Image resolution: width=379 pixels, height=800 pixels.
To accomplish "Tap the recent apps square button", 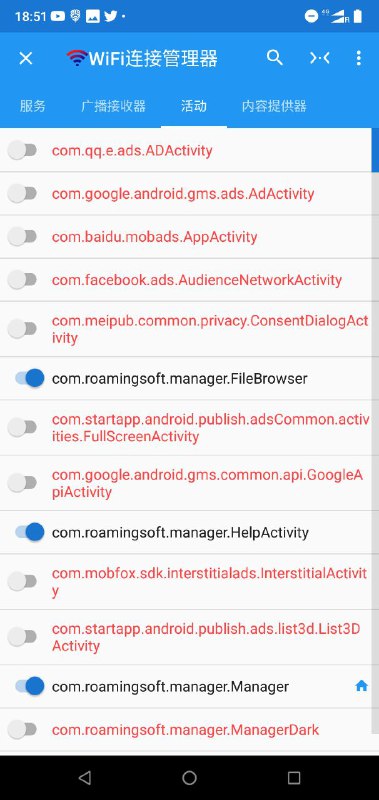I will 294,777.
